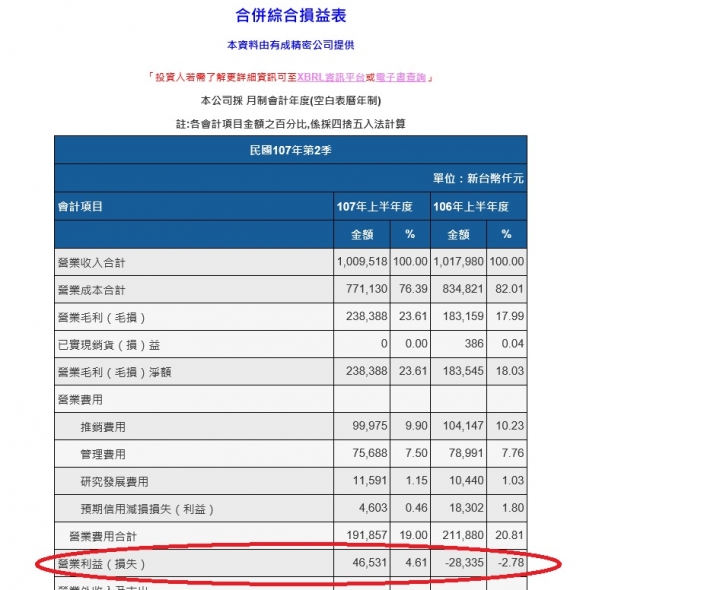Screen dimensions: 720x590
Task: Select the 營業毛利(毛損) row label
Action: [101, 317]
